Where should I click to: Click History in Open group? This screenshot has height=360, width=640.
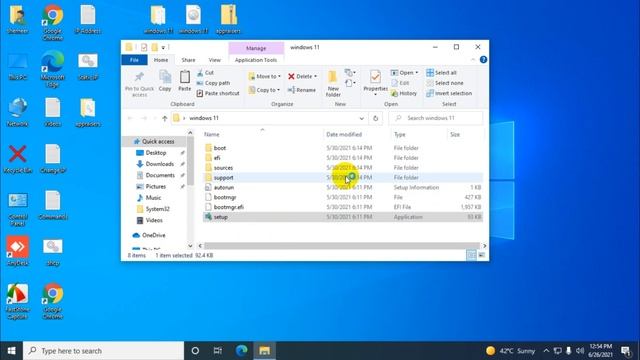(404, 93)
